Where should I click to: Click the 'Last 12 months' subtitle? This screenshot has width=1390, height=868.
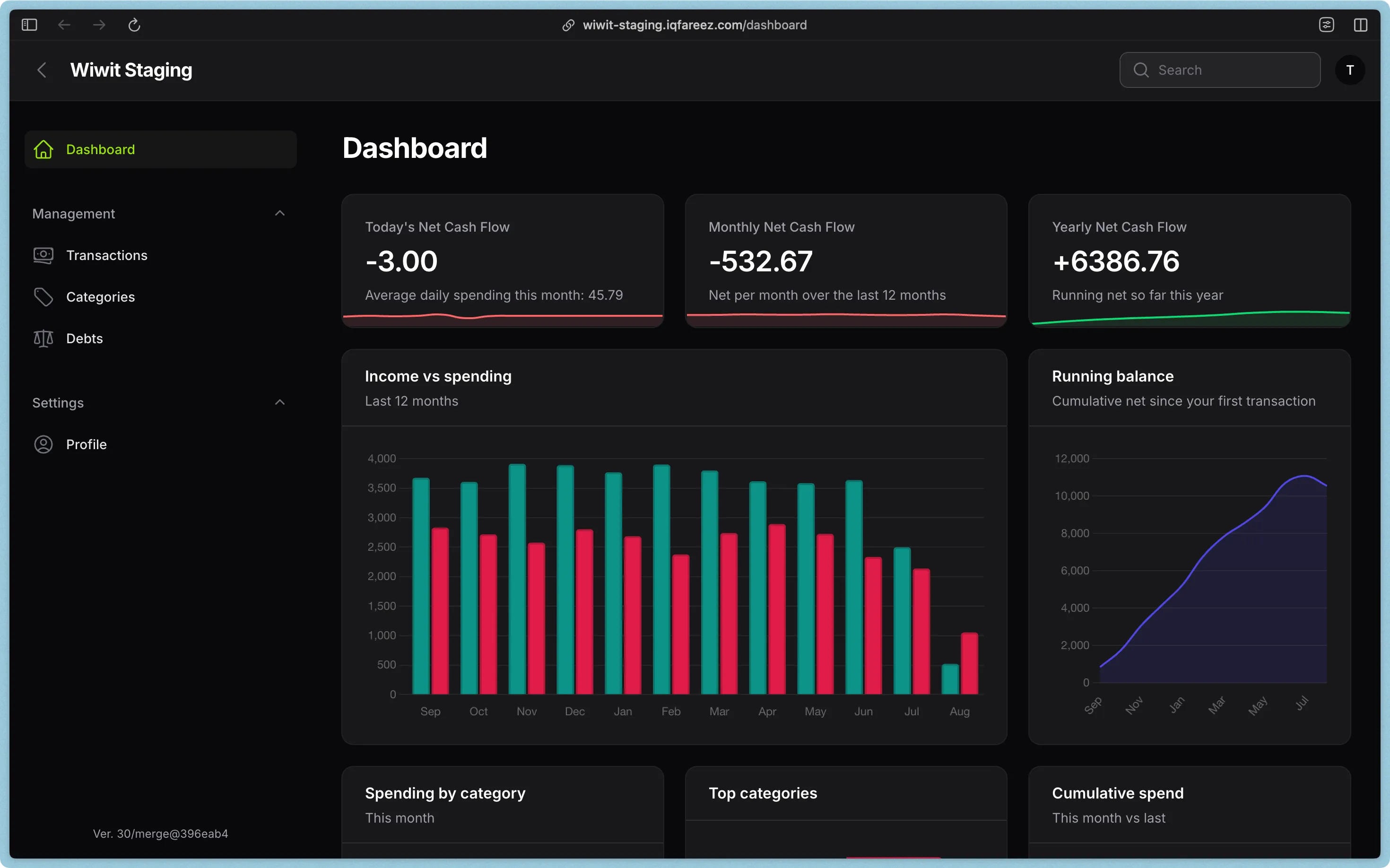coord(412,401)
